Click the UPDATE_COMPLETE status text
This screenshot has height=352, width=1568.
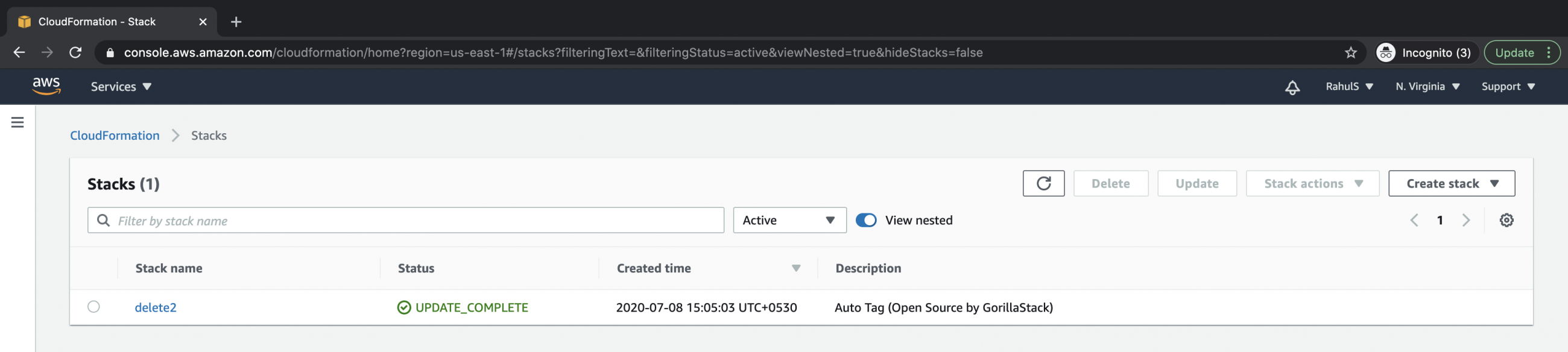point(472,307)
